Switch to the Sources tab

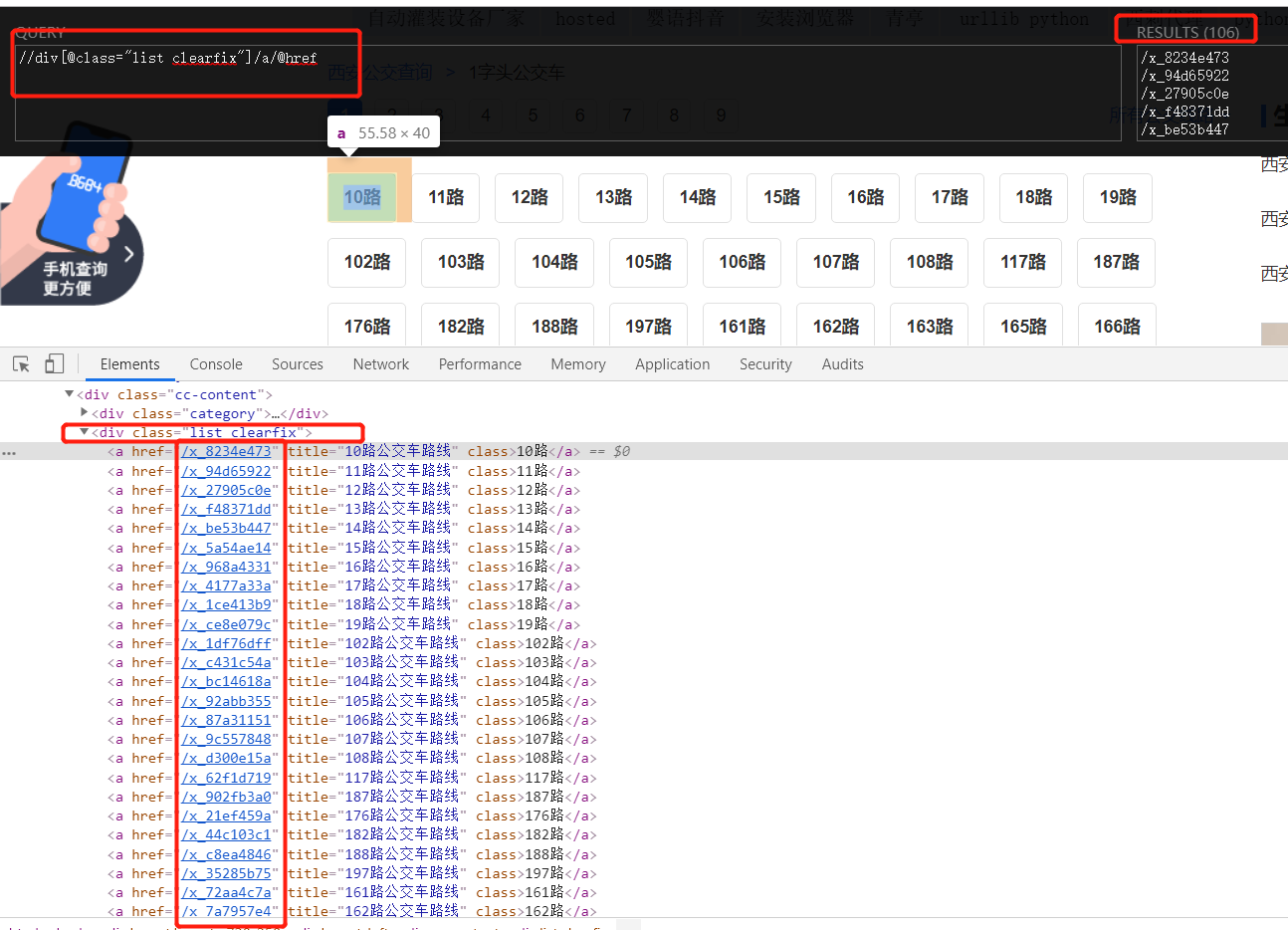click(x=297, y=364)
